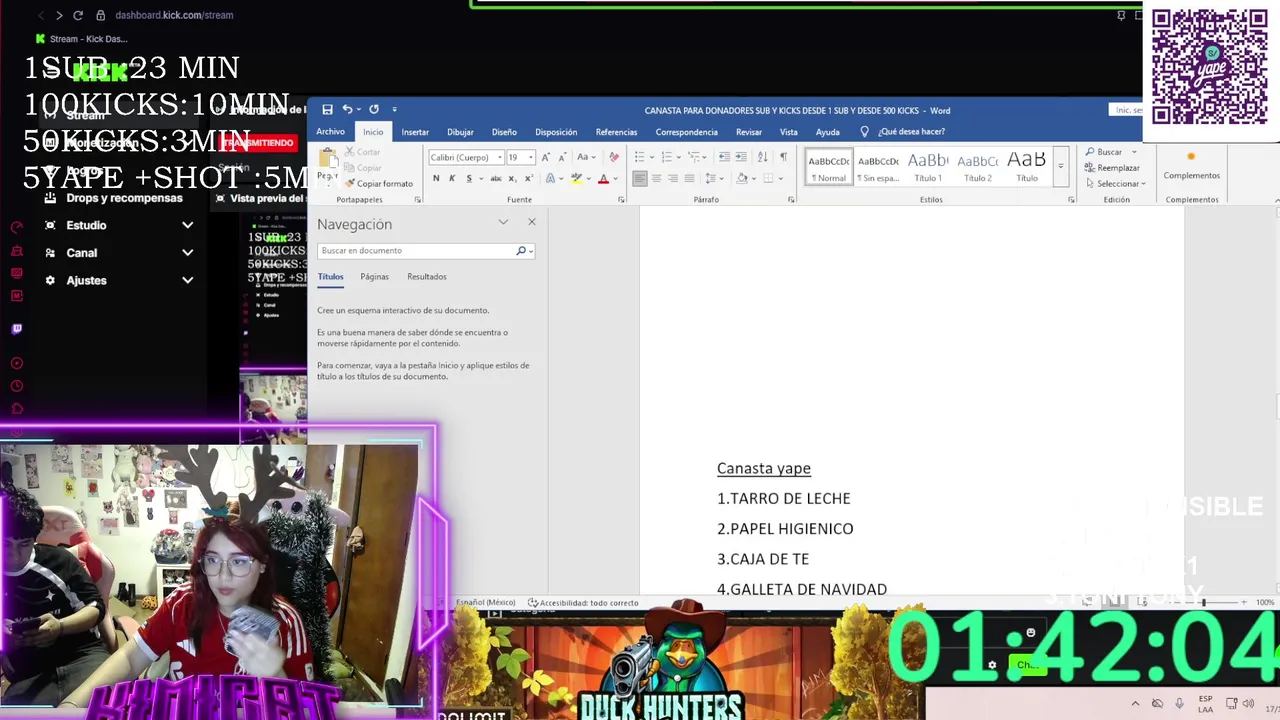This screenshot has height=720, width=1280.
Task: Undo the last action in Word
Action: (x=347, y=110)
